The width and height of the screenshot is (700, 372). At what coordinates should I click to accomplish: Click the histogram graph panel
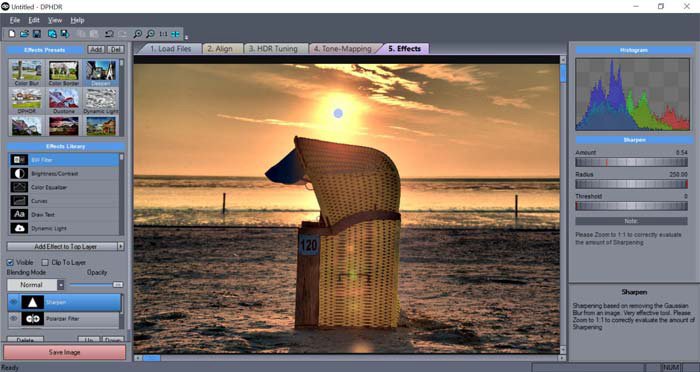(x=632, y=94)
